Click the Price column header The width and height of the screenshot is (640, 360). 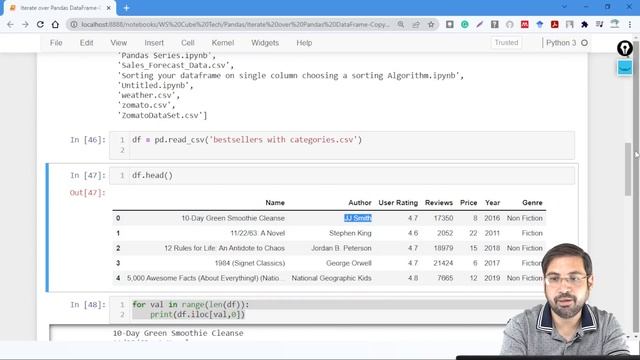[x=469, y=203]
